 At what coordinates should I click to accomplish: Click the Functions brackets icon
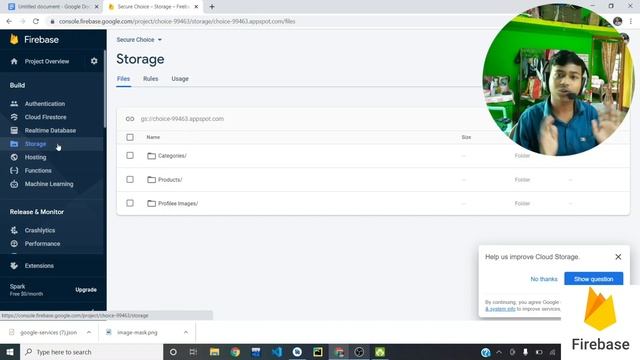[x=14, y=171]
